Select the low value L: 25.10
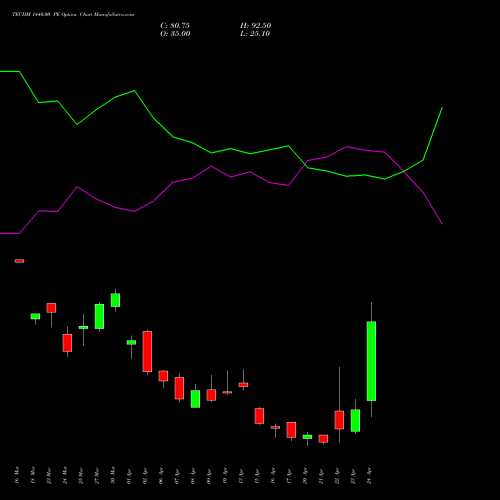Screen dimensions: 500x500 click(x=255, y=34)
